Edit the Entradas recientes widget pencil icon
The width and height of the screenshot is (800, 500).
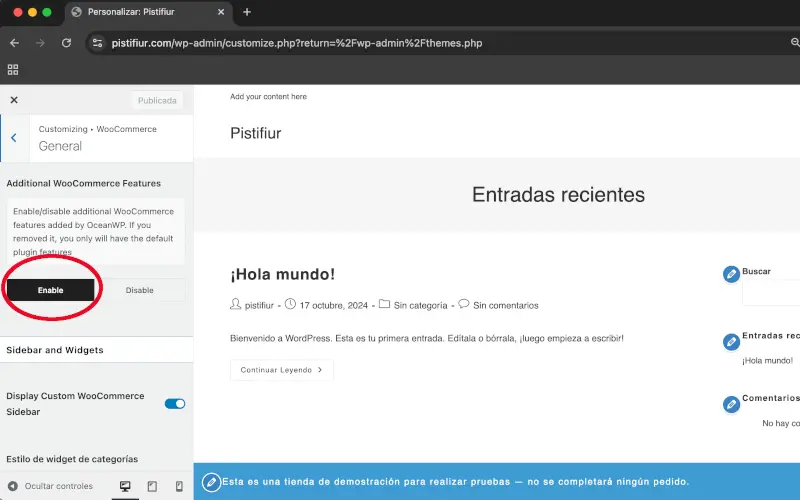(x=731, y=341)
